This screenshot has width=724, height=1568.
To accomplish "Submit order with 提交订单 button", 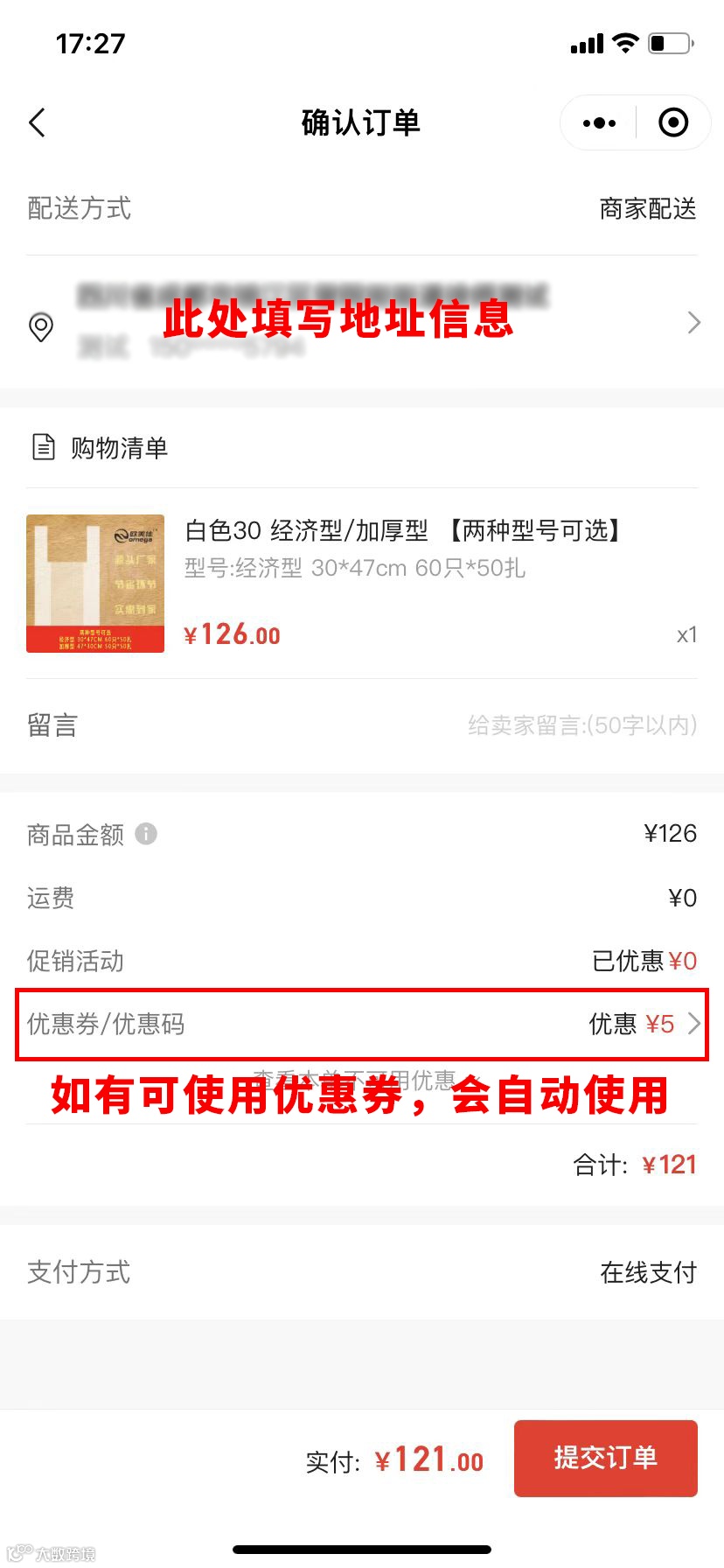I will point(606,1458).
